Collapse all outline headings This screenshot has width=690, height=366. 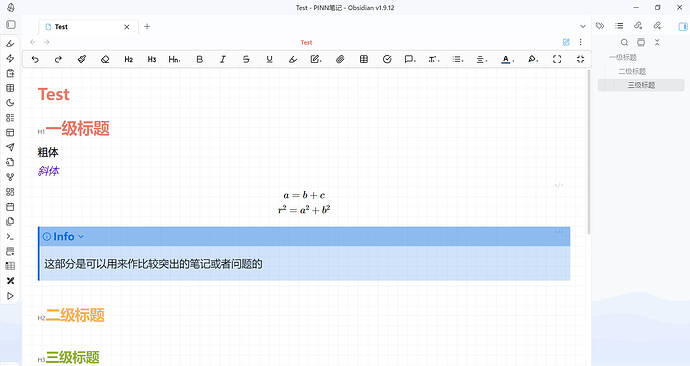coord(657,42)
